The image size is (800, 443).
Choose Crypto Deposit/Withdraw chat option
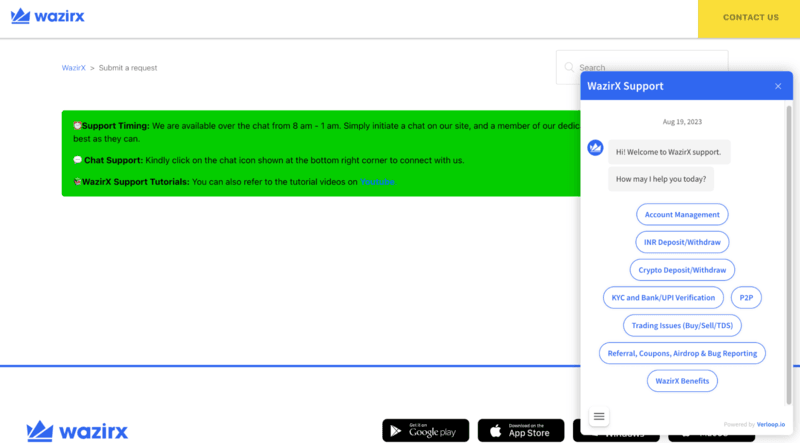coord(682,270)
